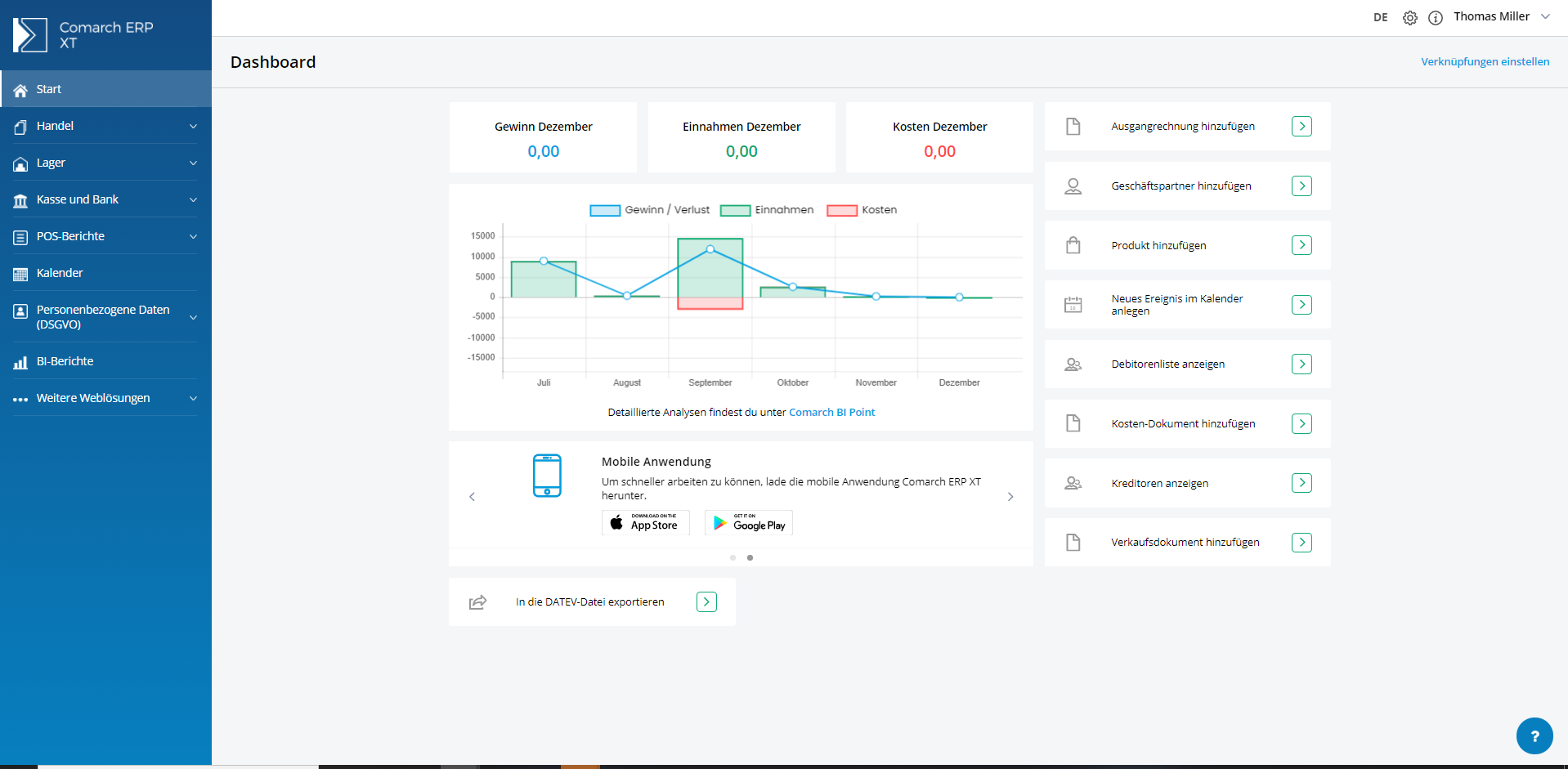Expand the Kasse und Bank menu

pos(106,199)
